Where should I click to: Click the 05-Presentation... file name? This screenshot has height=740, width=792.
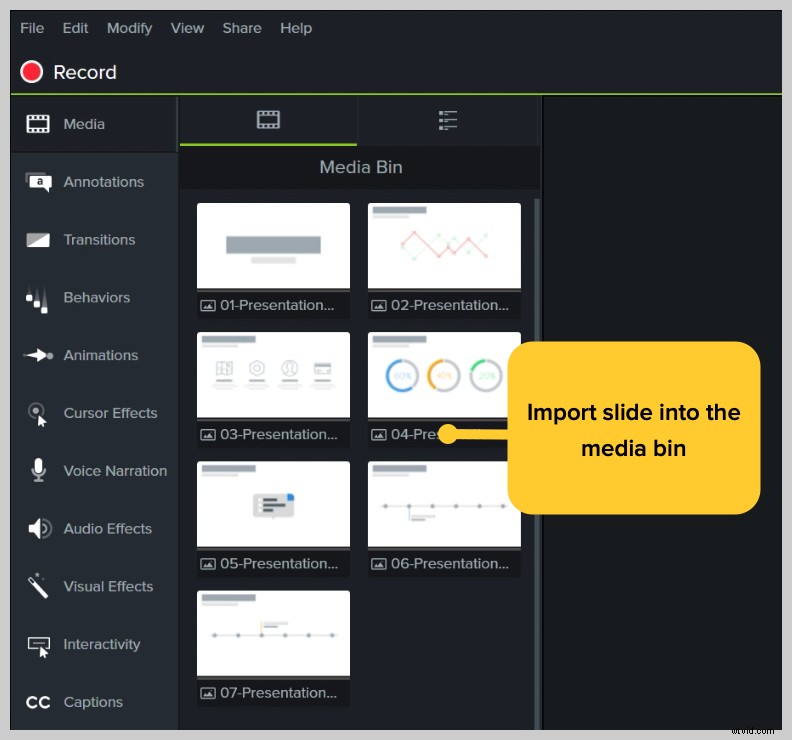click(279, 564)
